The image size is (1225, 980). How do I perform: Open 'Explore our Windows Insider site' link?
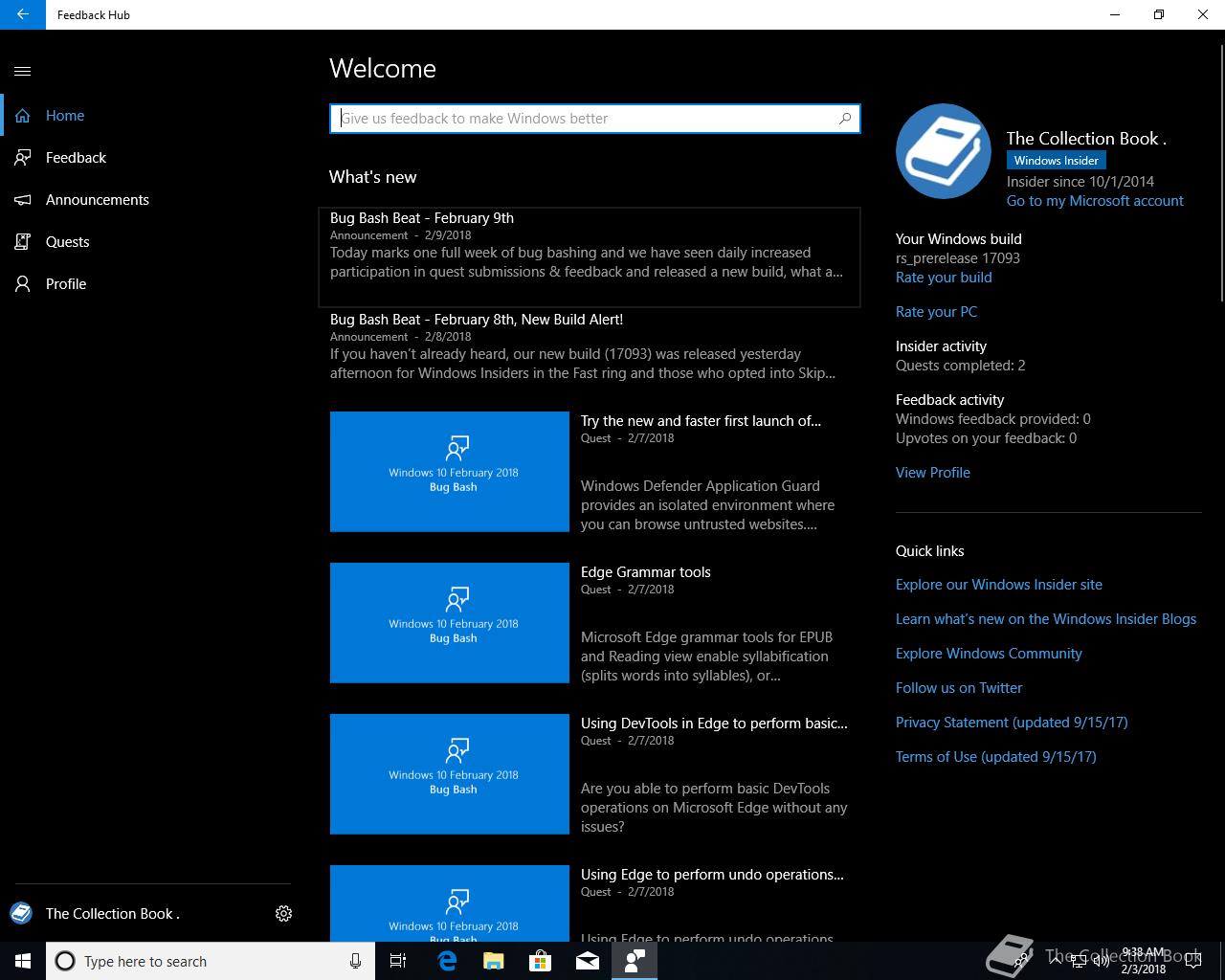coord(999,585)
